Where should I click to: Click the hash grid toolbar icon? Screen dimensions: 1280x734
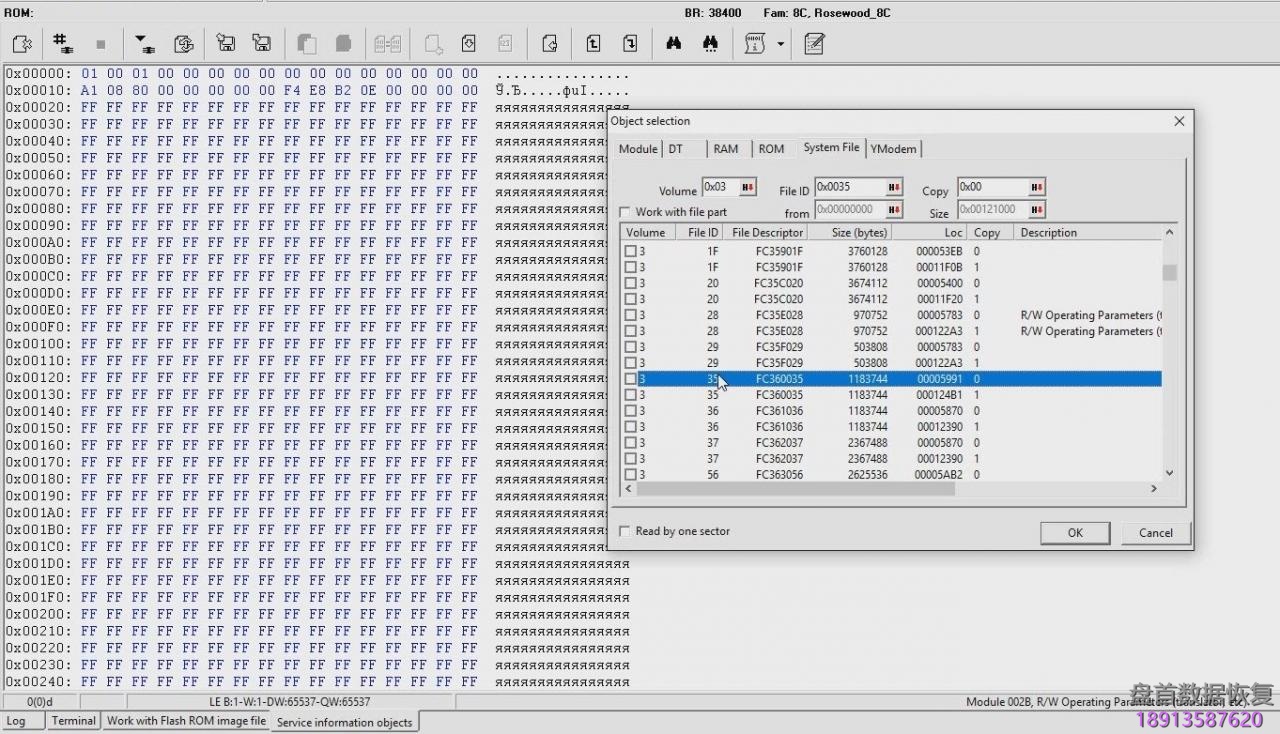click(63, 44)
